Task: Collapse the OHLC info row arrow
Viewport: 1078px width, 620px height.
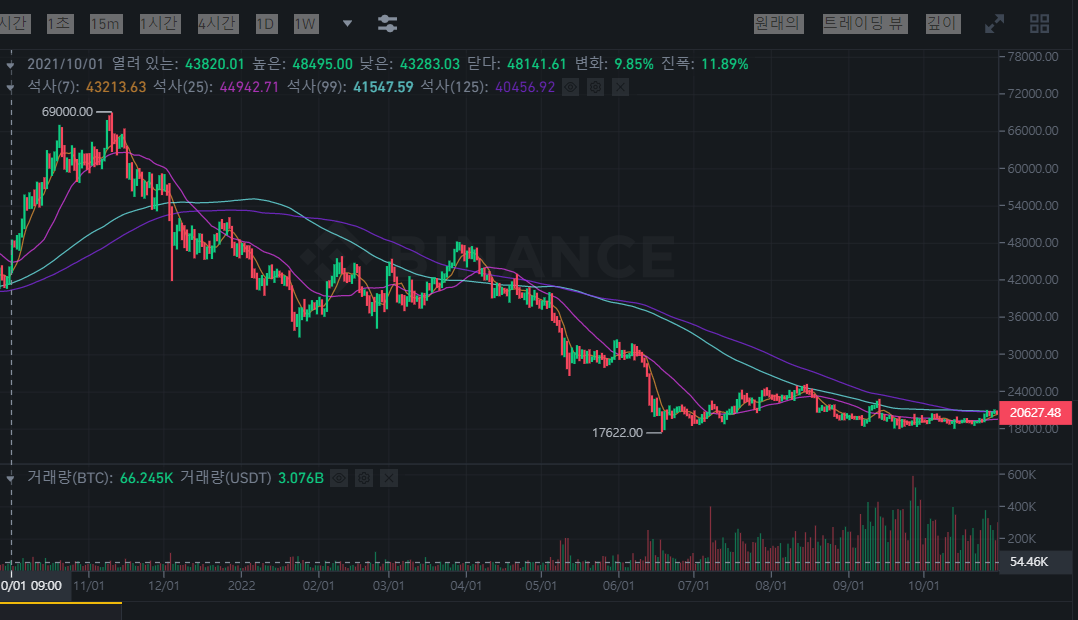Action: [10, 65]
